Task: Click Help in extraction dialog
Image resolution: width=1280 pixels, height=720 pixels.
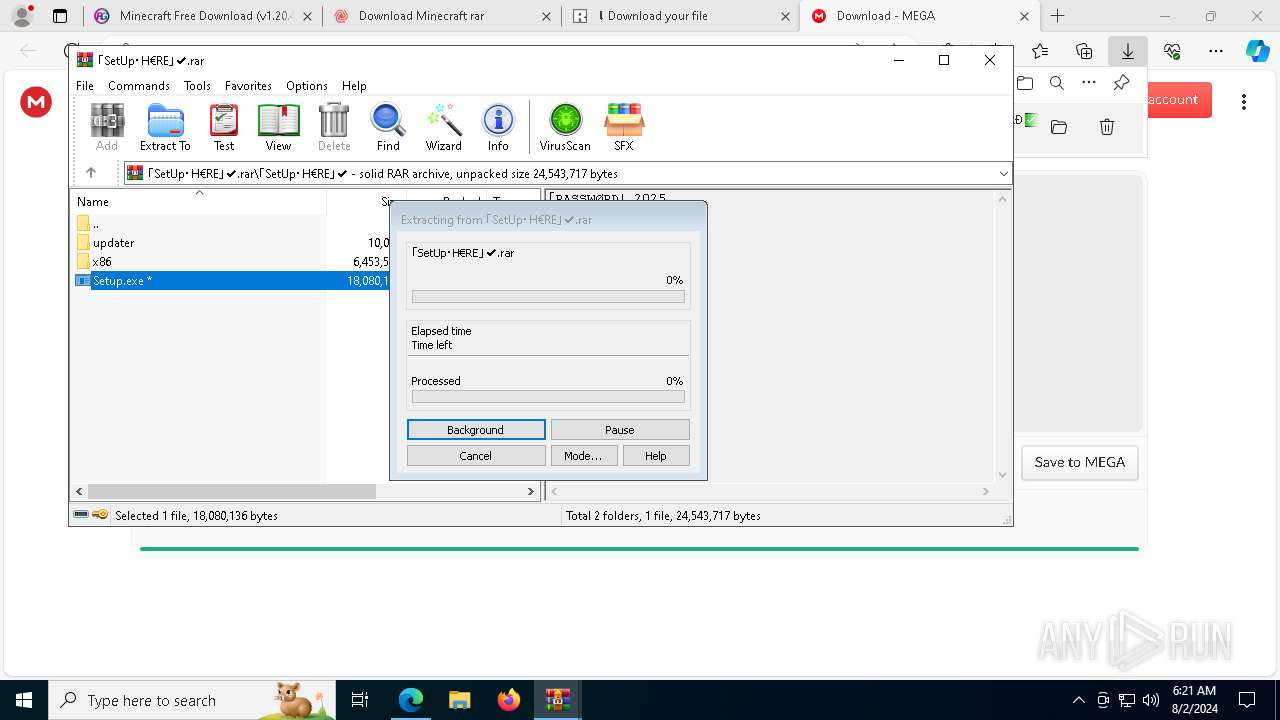Action: [x=656, y=456]
